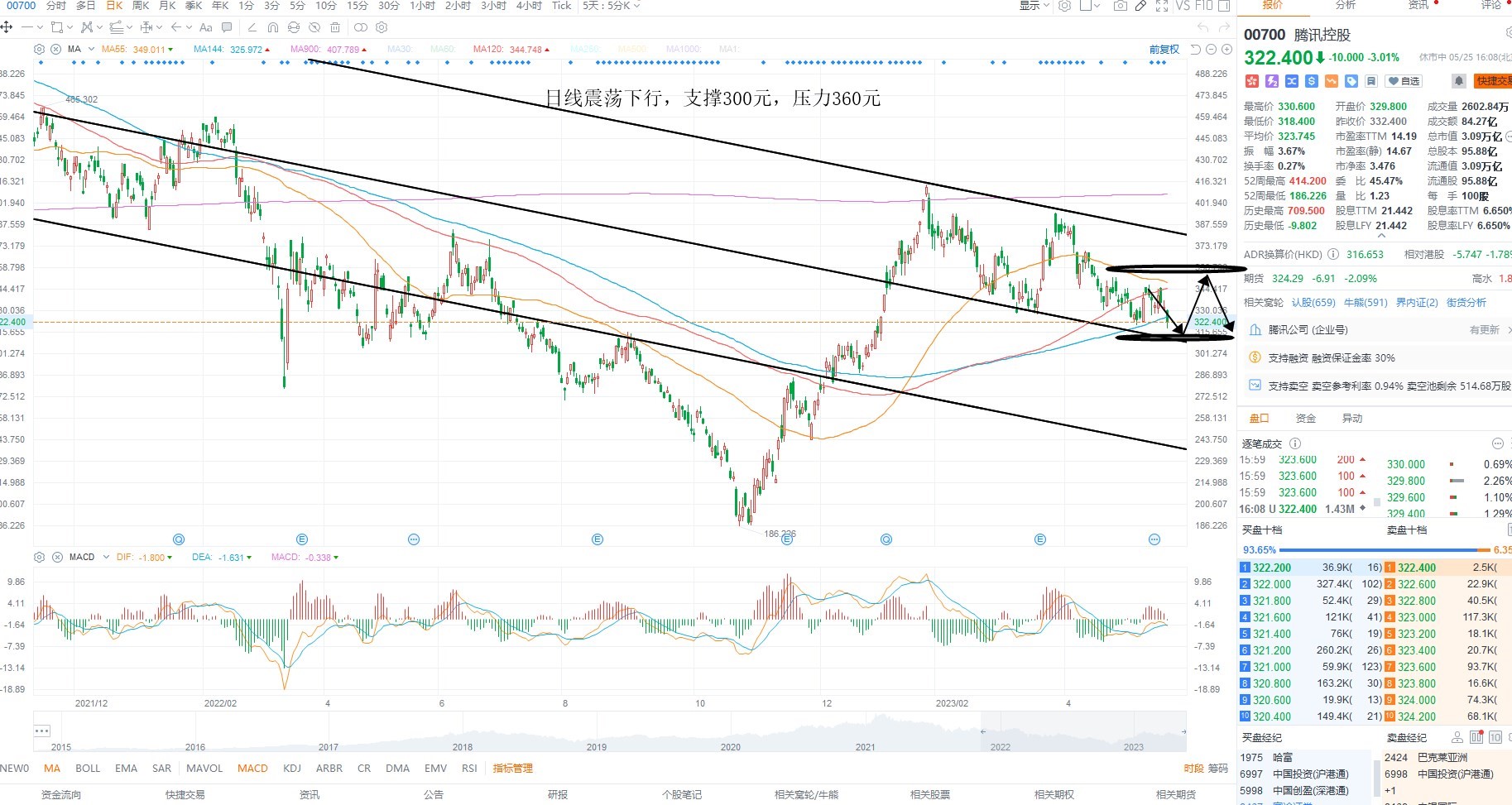Open the 分析 analysis tab

pyautogui.click(x=1346, y=5)
